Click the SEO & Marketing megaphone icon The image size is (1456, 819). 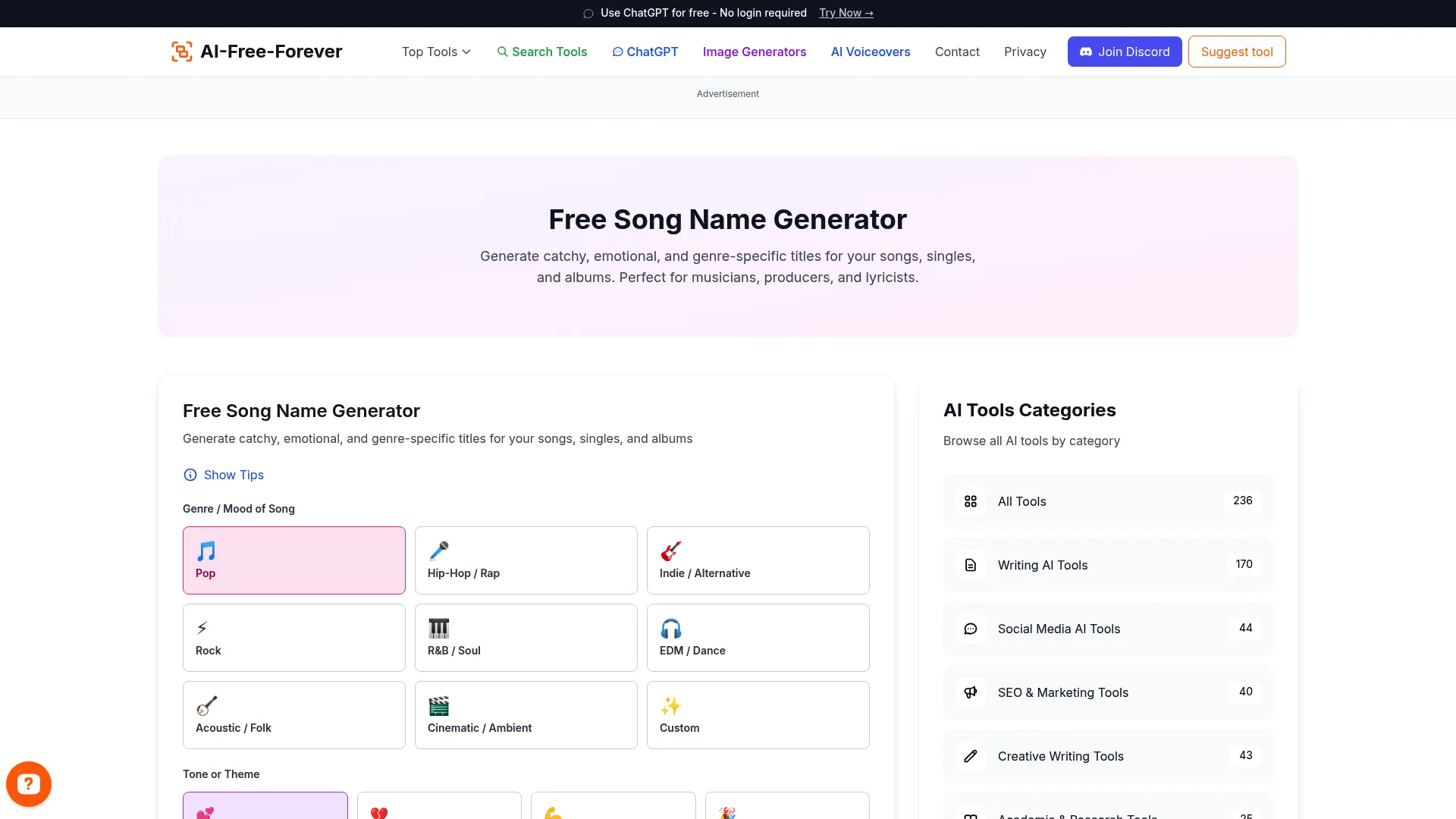coord(971,692)
